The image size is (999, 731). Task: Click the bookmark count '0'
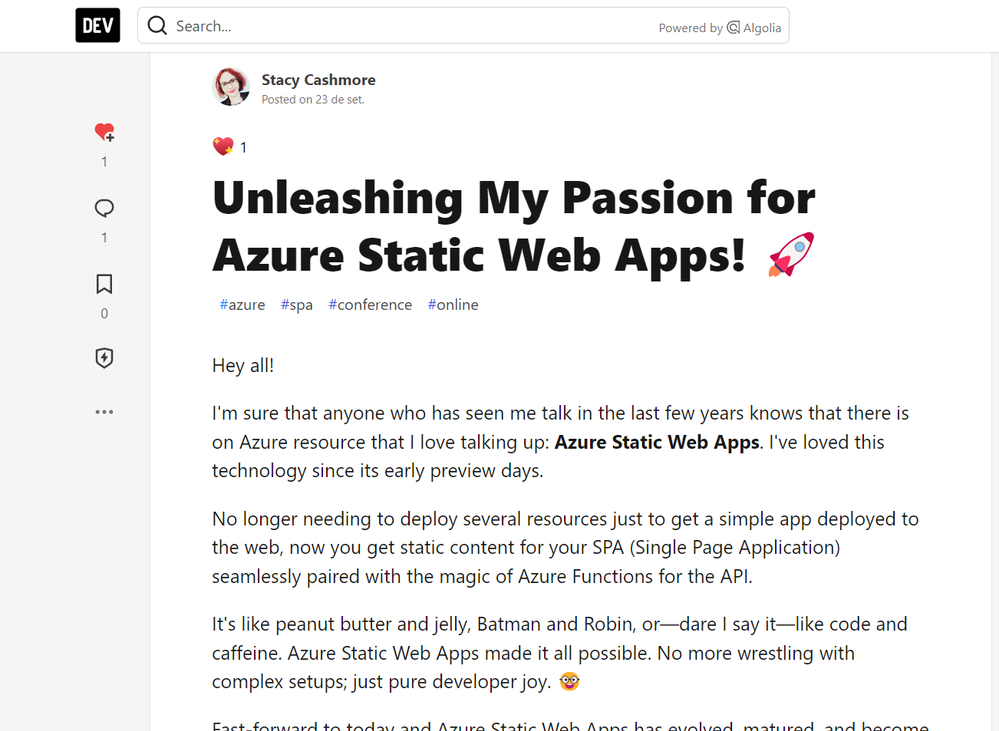(x=104, y=314)
